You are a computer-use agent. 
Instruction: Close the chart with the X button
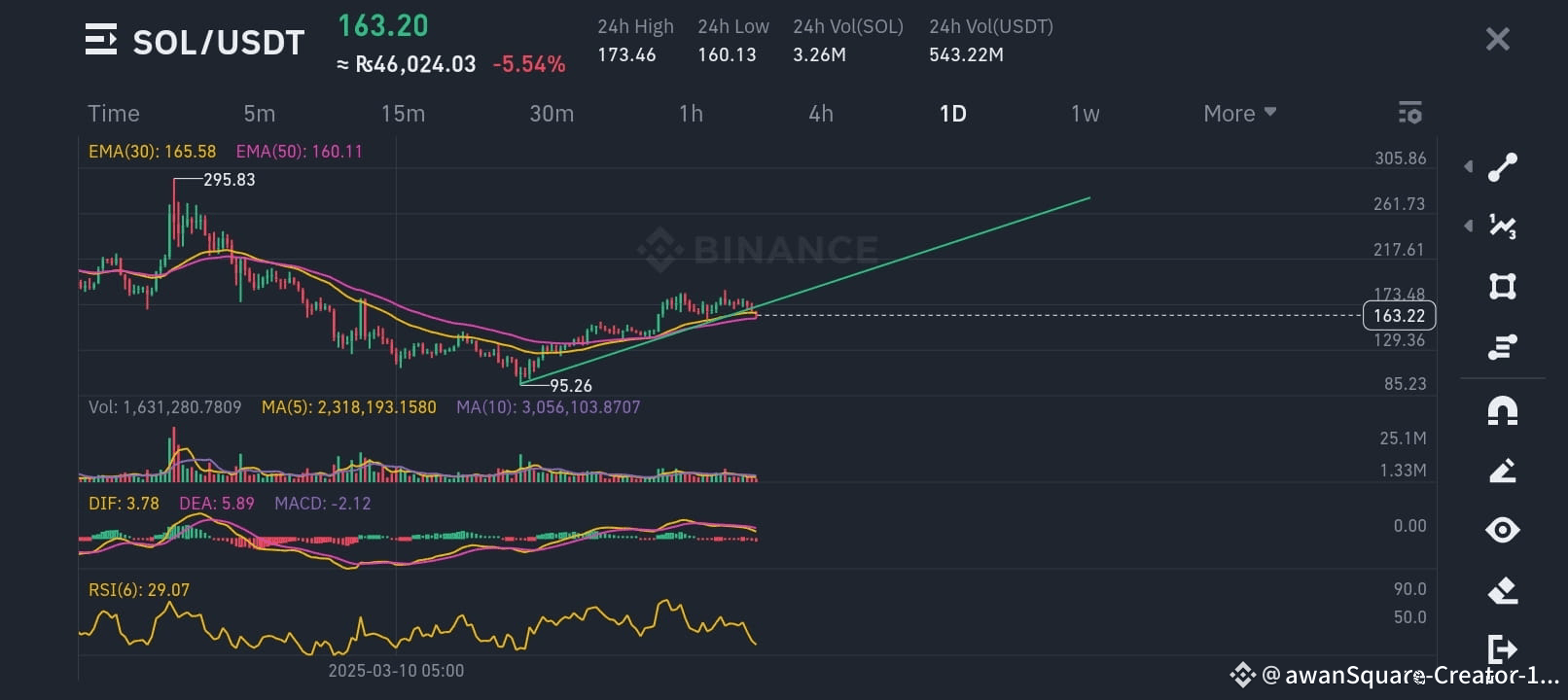click(x=1498, y=39)
